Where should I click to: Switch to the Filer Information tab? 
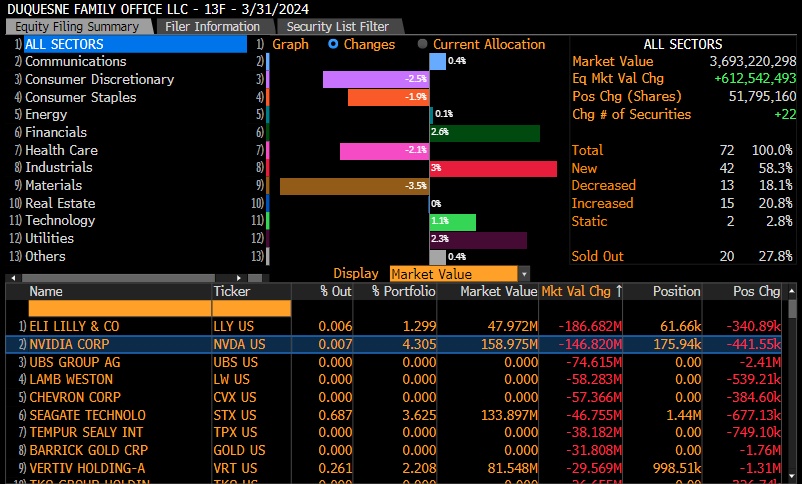tap(212, 26)
